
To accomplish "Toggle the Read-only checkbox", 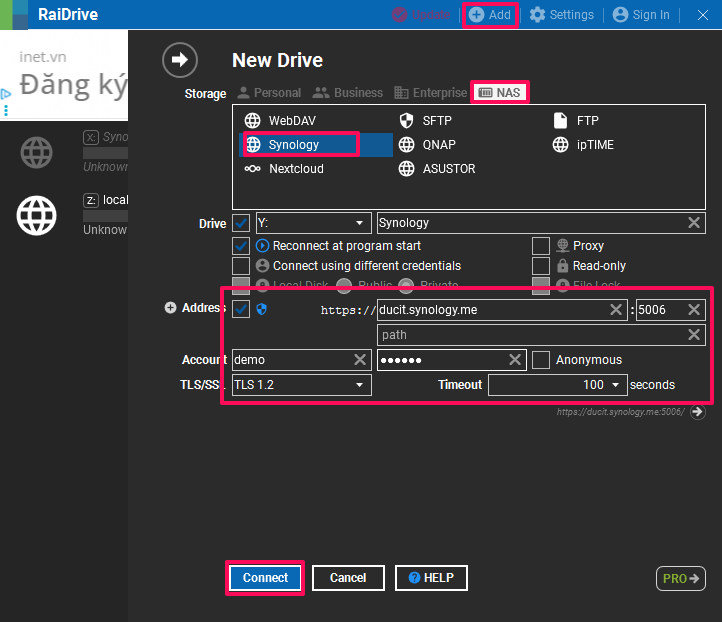I will (x=541, y=266).
